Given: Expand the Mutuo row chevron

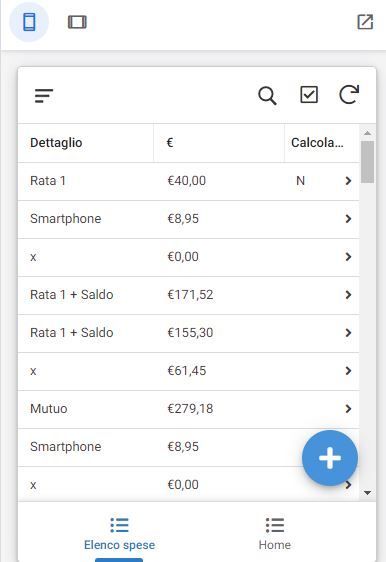Looking at the screenshot, I should click(x=348, y=409).
